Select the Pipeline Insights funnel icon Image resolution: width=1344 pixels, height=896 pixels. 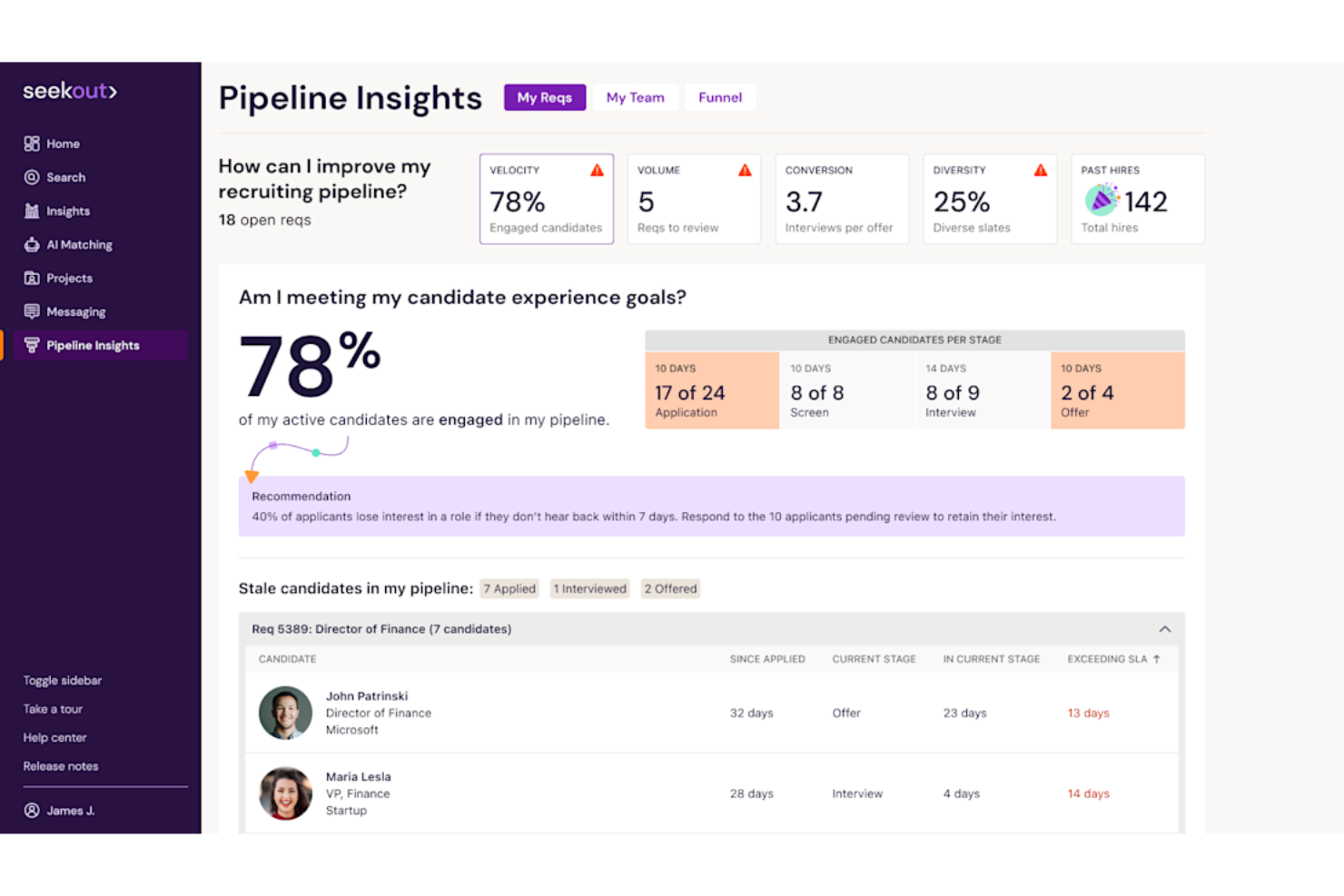pos(32,345)
